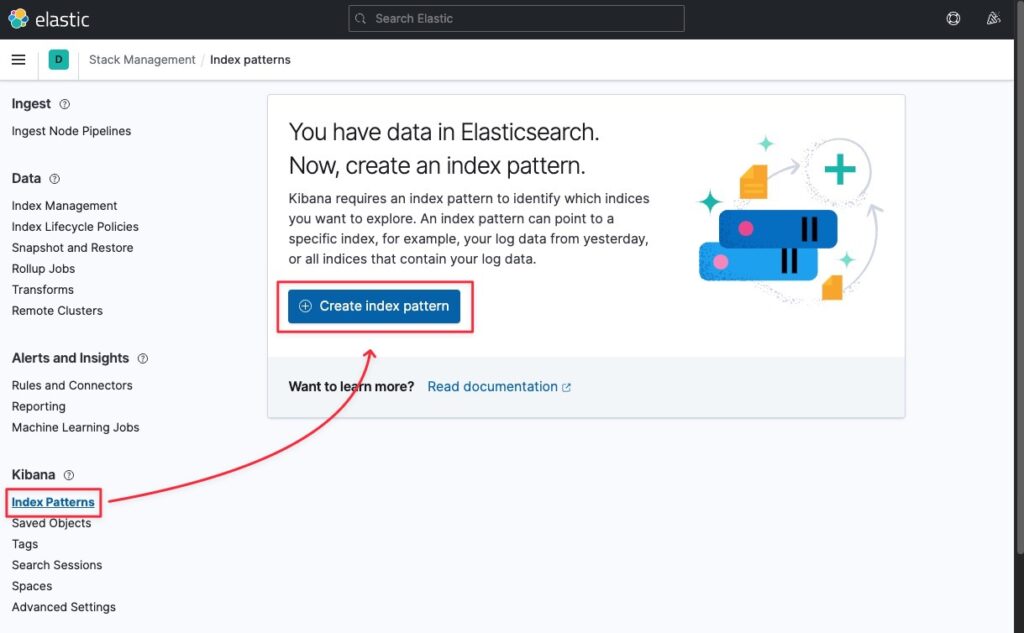Image resolution: width=1024 pixels, height=633 pixels.
Task: Open Ingest Node Pipelines
Action: (x=71, y=131)
